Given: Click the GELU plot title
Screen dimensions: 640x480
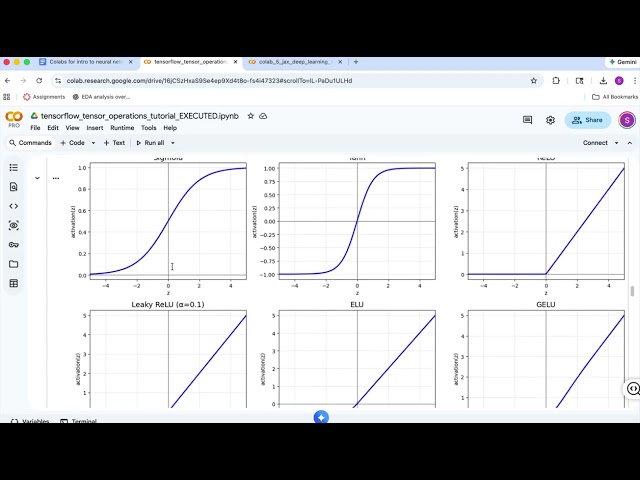Looking at the screenshot, I should coord(546,304).
